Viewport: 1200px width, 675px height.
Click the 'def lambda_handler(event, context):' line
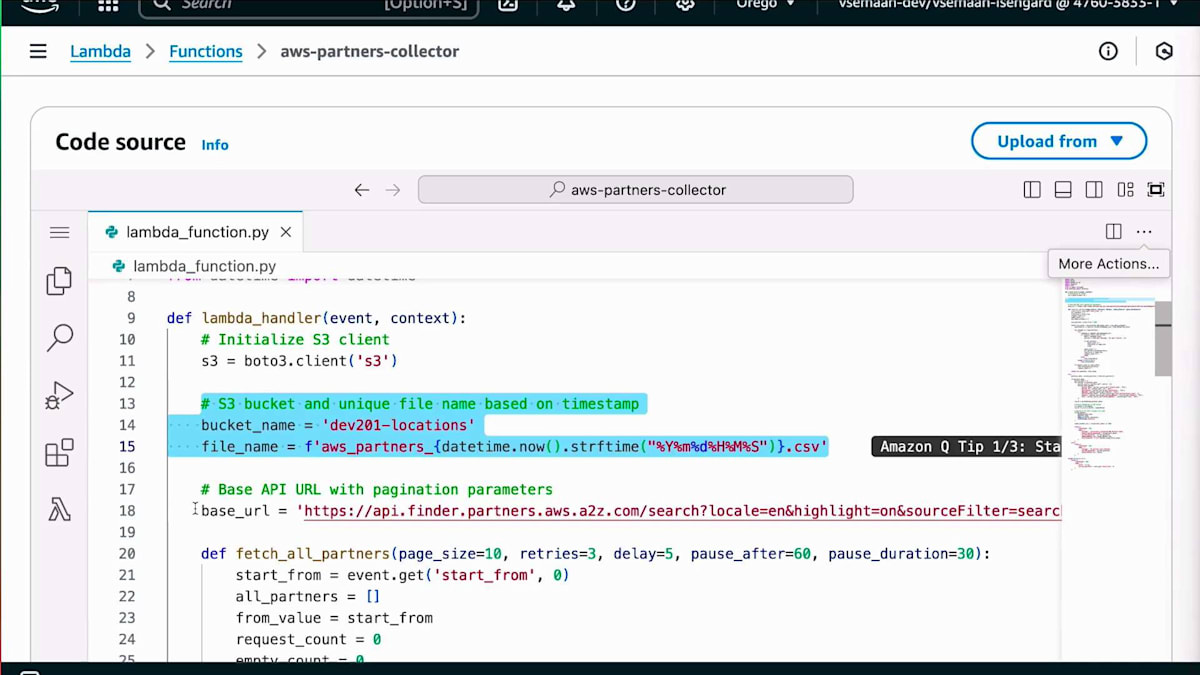(316, 318)
